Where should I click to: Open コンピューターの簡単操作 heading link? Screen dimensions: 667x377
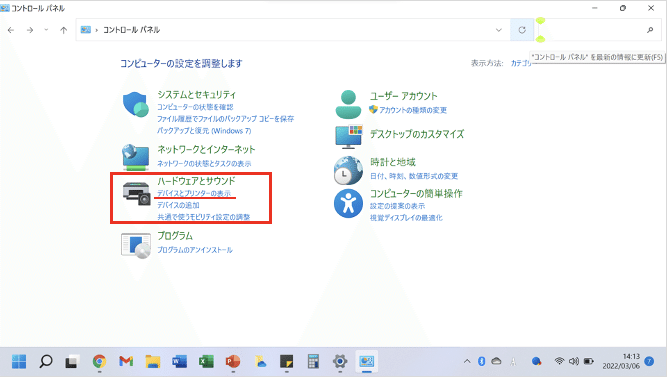[416, 194]
